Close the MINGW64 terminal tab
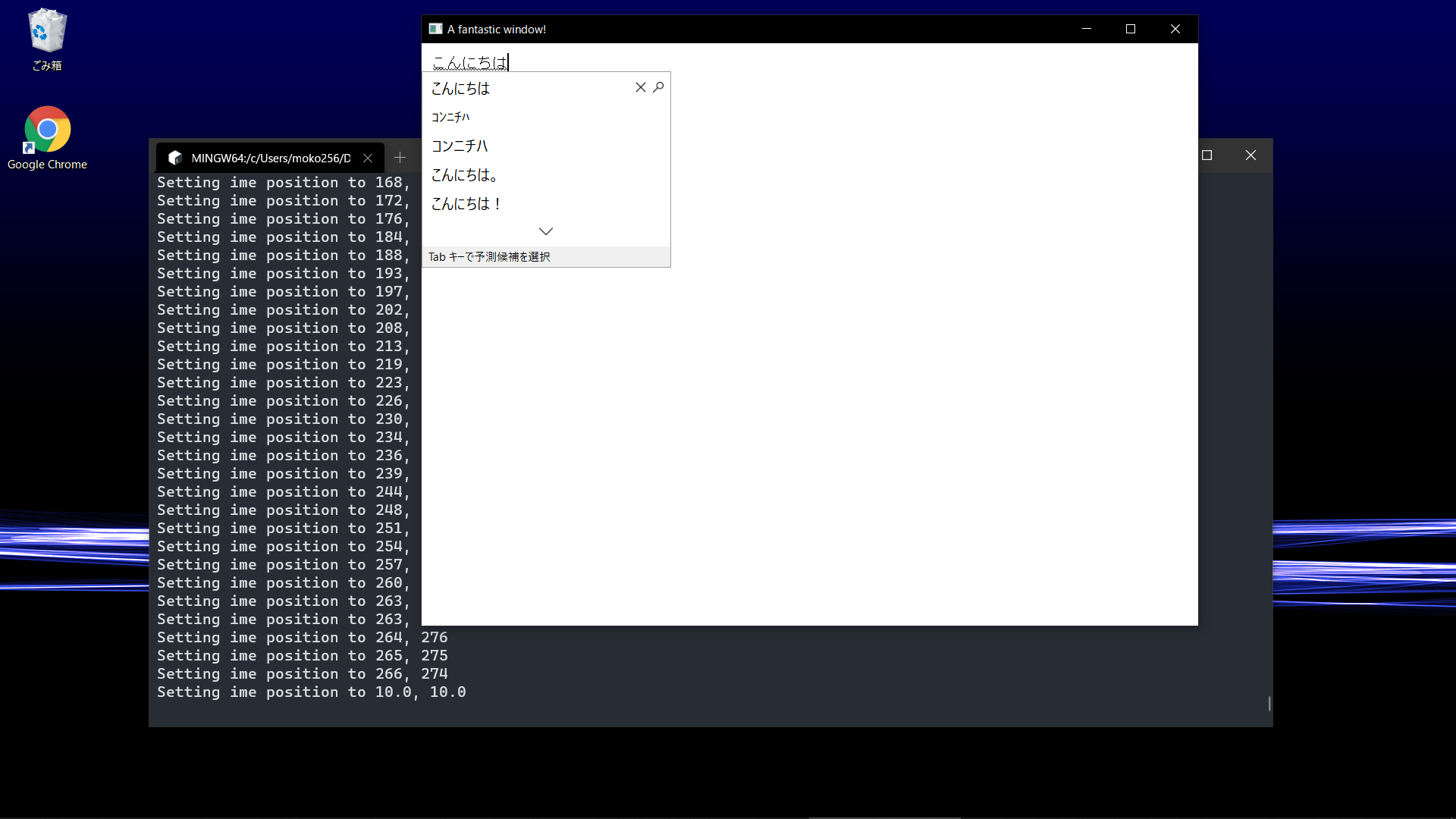 [368, 158]
